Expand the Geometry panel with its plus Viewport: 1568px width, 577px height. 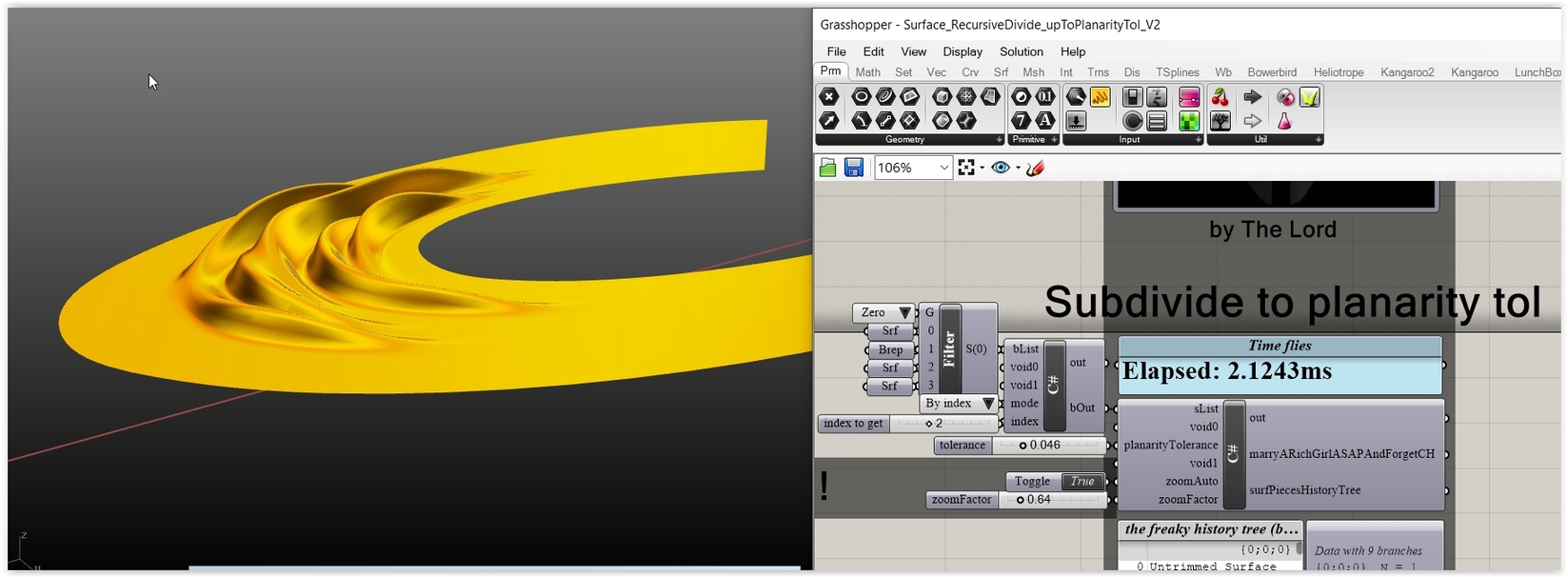(x=999, y=140)
